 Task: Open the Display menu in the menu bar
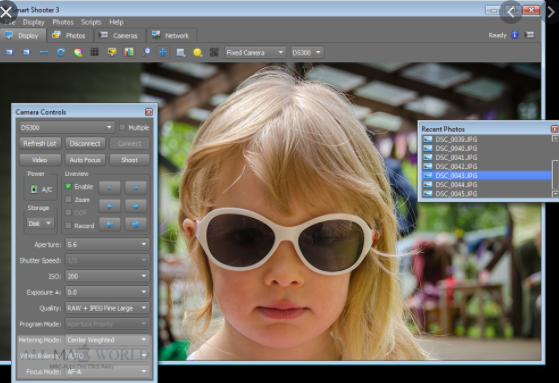pos(34,22)
